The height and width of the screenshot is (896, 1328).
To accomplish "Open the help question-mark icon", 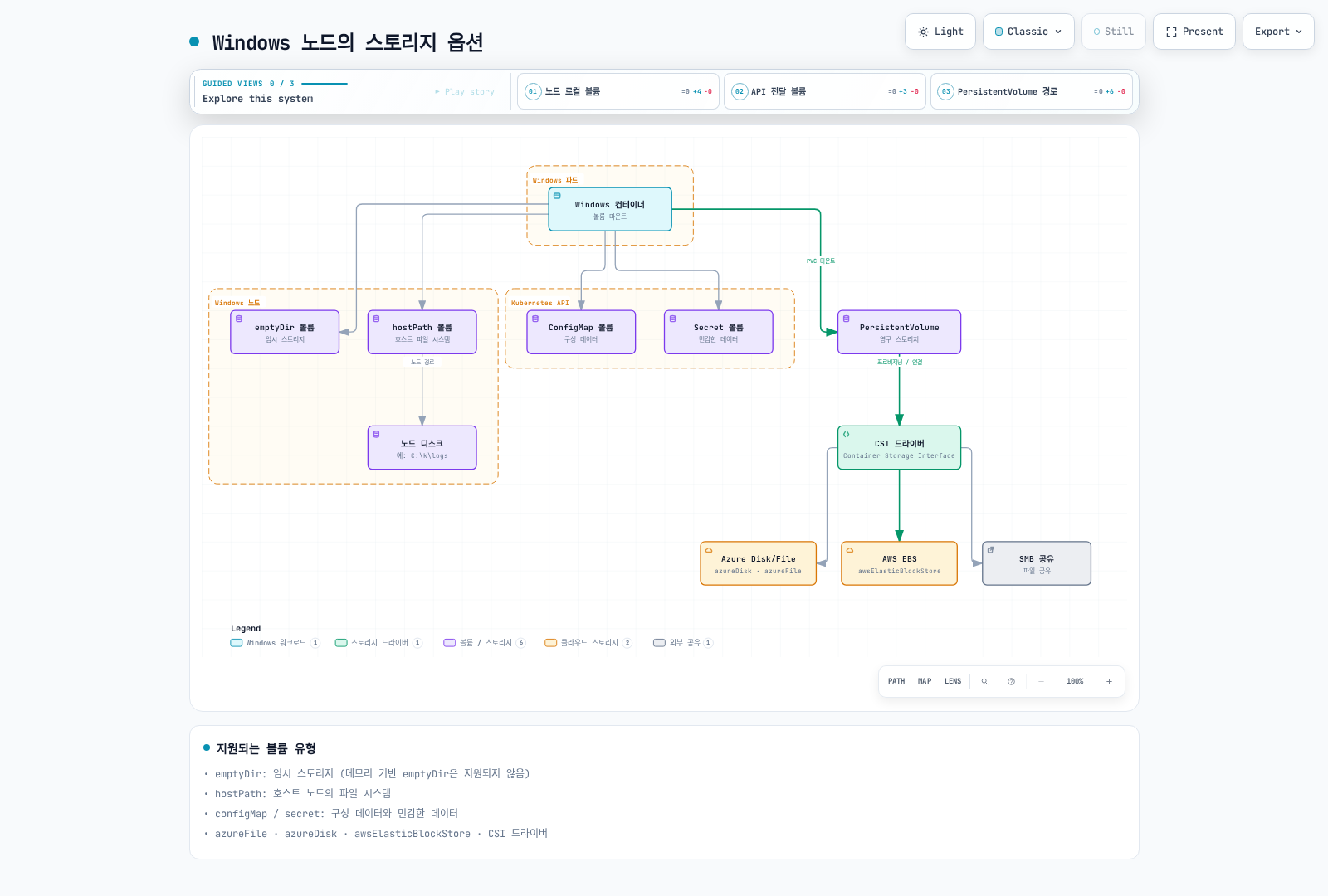I will pyautogui.click(x=1011, y=681).
